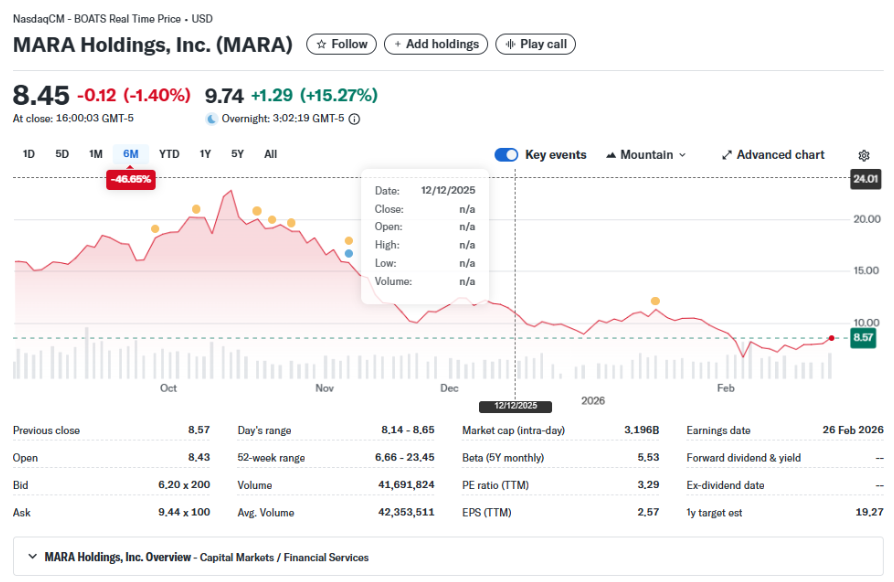
Task: Switch to the 5Y time range
Action: point(237,154)
